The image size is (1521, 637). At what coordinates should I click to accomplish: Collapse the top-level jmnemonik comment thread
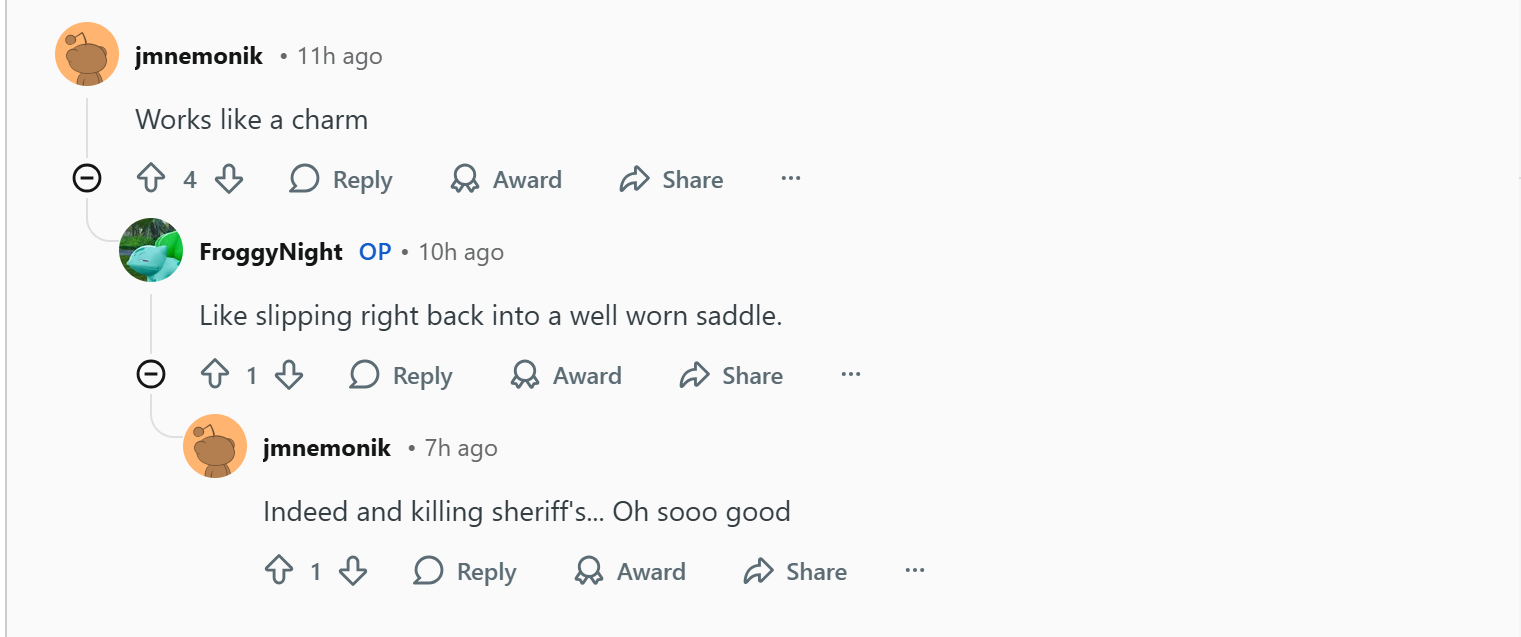click(87, 179)
